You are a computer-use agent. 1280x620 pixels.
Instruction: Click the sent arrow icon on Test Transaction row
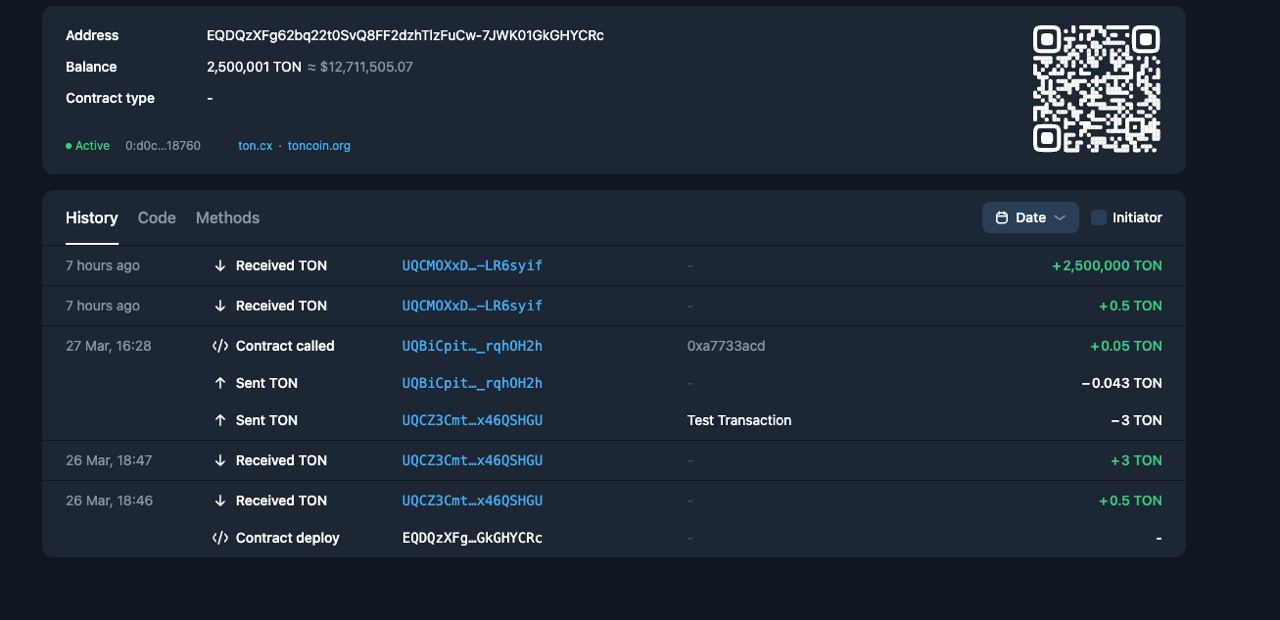click(x=220, y=421)
